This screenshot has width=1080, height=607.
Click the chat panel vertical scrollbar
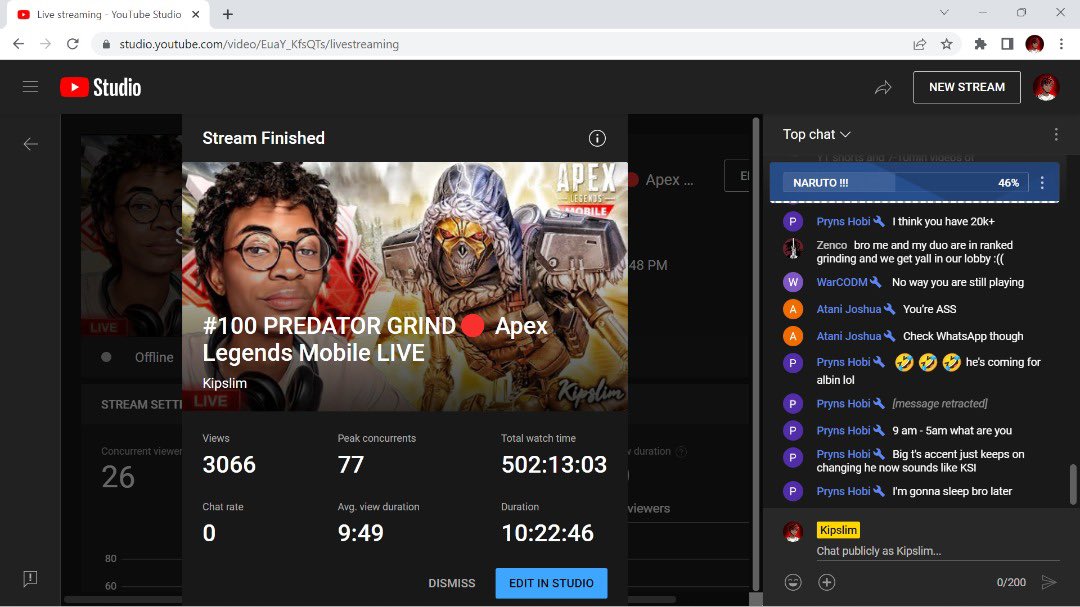click(x=1073, y=484)
